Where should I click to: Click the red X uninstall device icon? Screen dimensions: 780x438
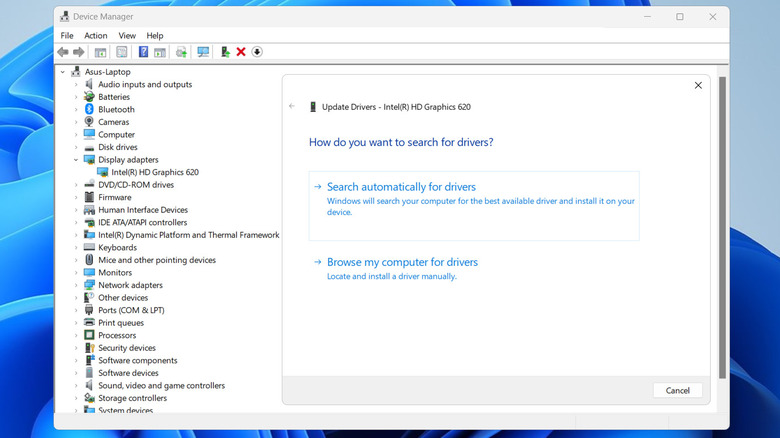click(241, 52)
